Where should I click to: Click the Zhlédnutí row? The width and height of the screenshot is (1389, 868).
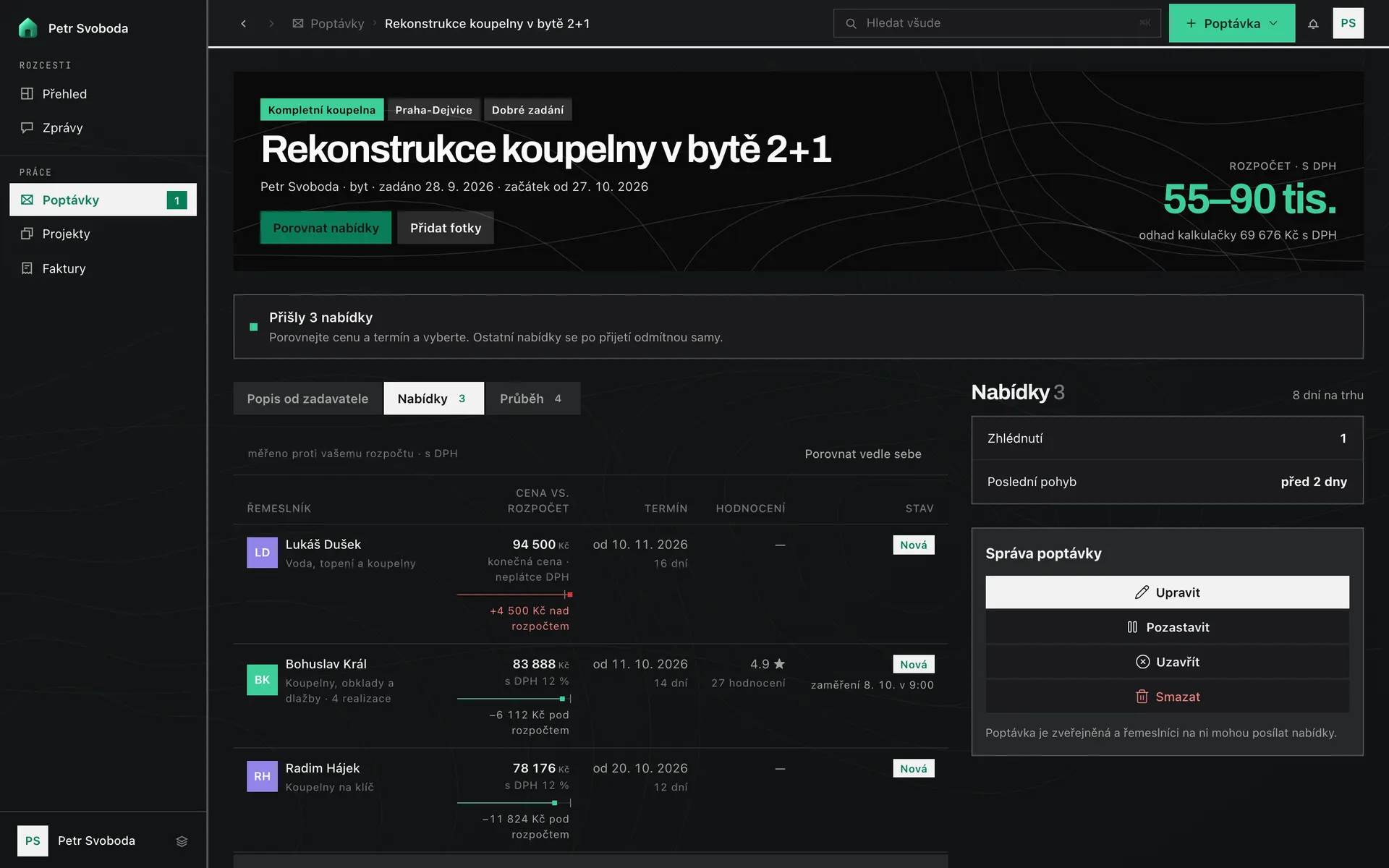[1167, 438]
